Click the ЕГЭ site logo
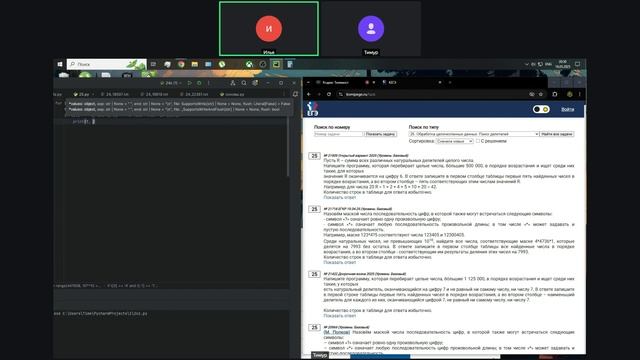The image size is (640, 360). [x=313, y=109]
